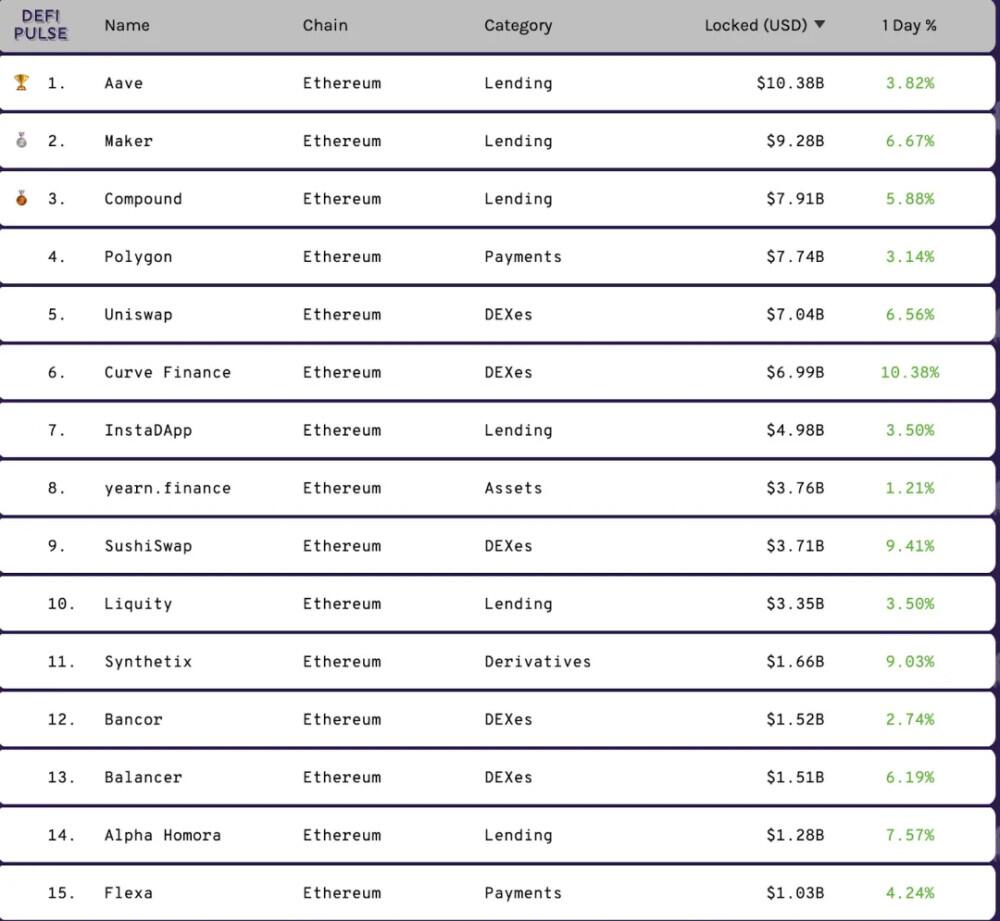Sort by the Category column header
Screen dimensions: 1000x921
point(517,25)
